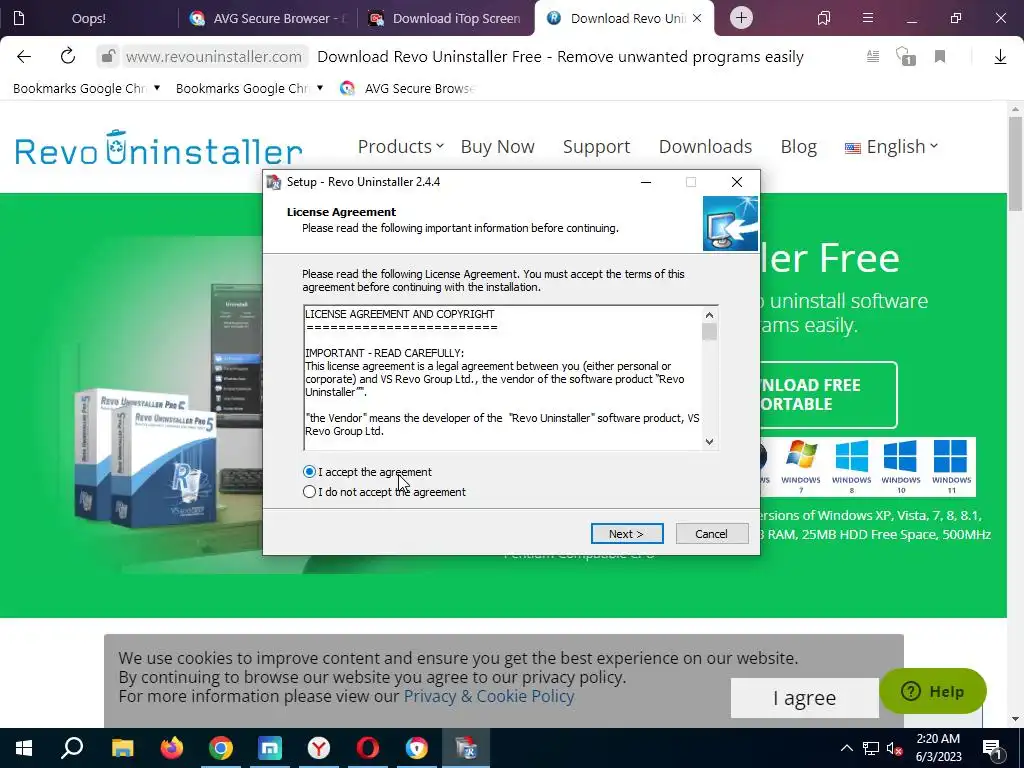Click the browser page vertical scrollbar thumb
This screenshot has height=768, width=1024.
[1015, 163]
